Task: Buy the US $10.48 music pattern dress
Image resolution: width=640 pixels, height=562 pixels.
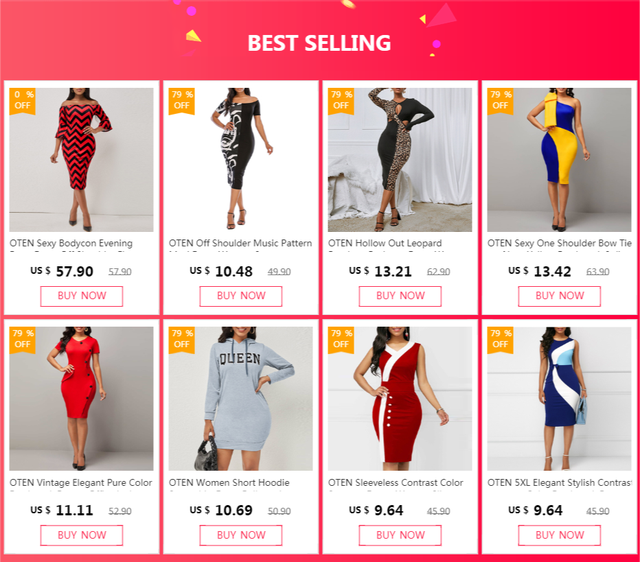Action: pos(241,296)
